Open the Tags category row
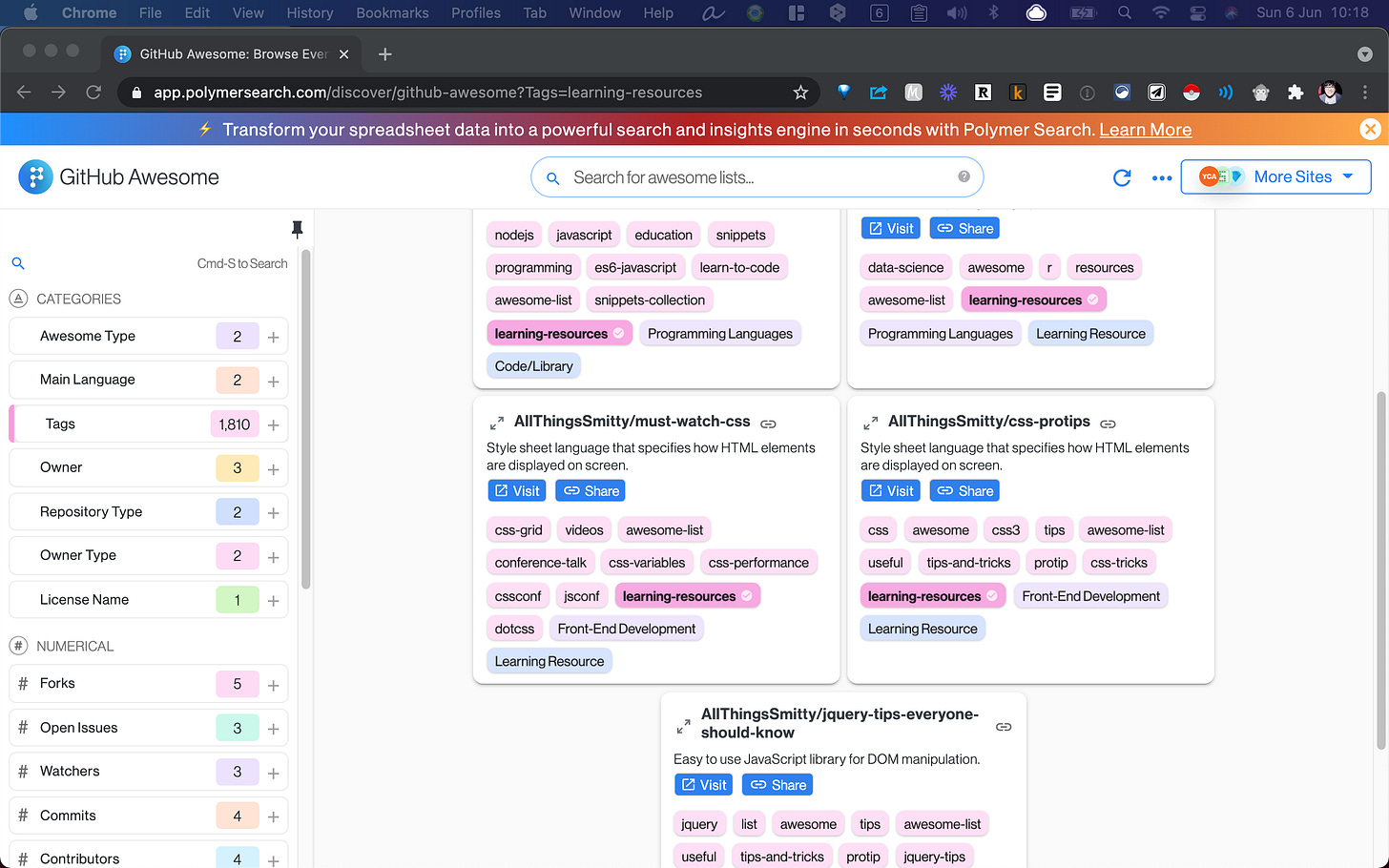The image size is (1389, 868). click(x=148, y=424)
